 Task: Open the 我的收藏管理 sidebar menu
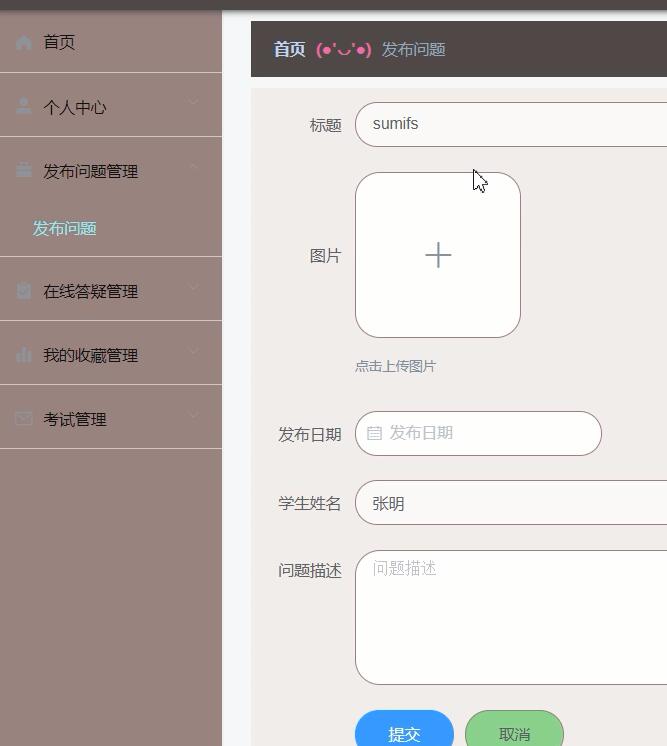click(111, 353)
